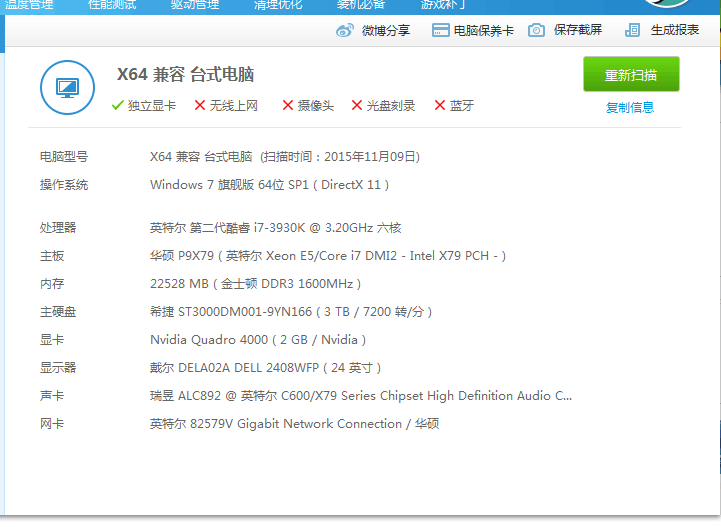Click the red X beside 摄像头

coord(288,105)
